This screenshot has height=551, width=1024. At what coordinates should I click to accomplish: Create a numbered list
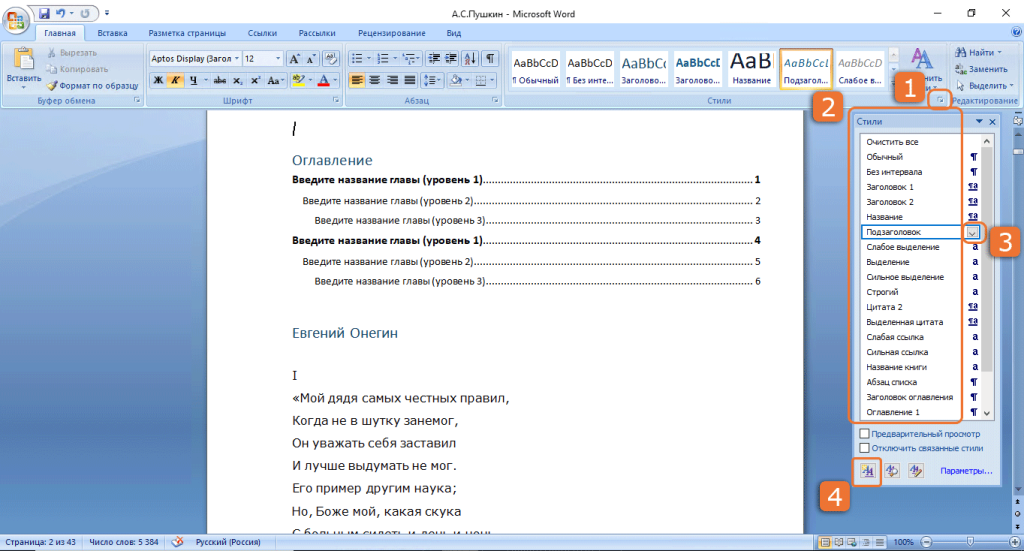383,59
